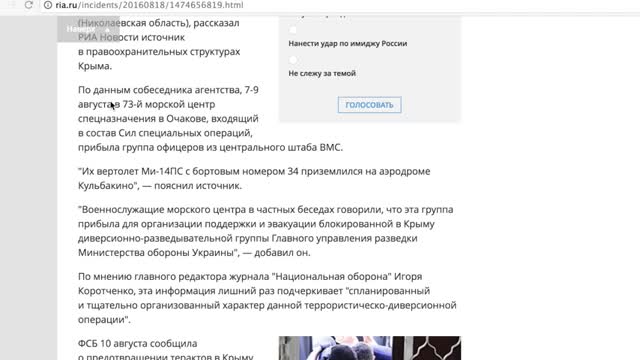This screenshot has width=640, height=360.
Task: Click poll label 'Нанести удар по имиджу России'
Action: (348, 43)
